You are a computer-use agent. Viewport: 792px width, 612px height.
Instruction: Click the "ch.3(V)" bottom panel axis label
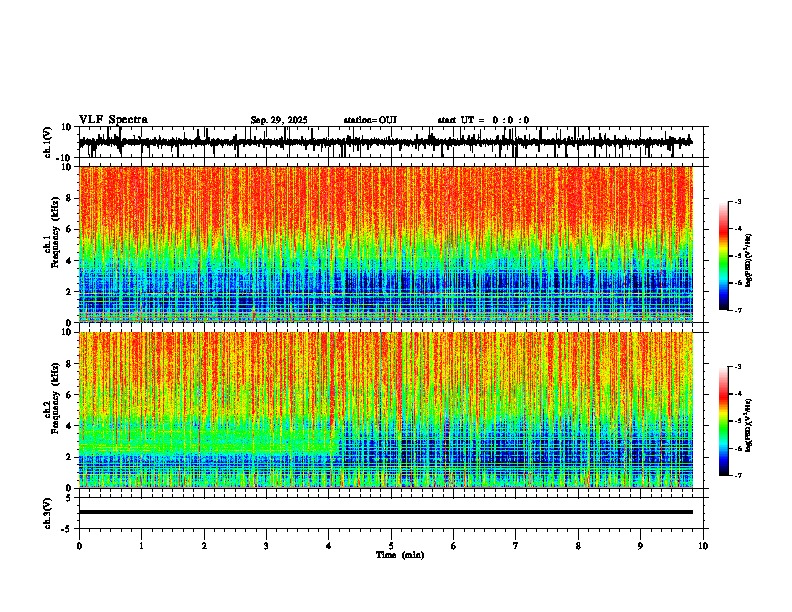(x=47, y=513)
